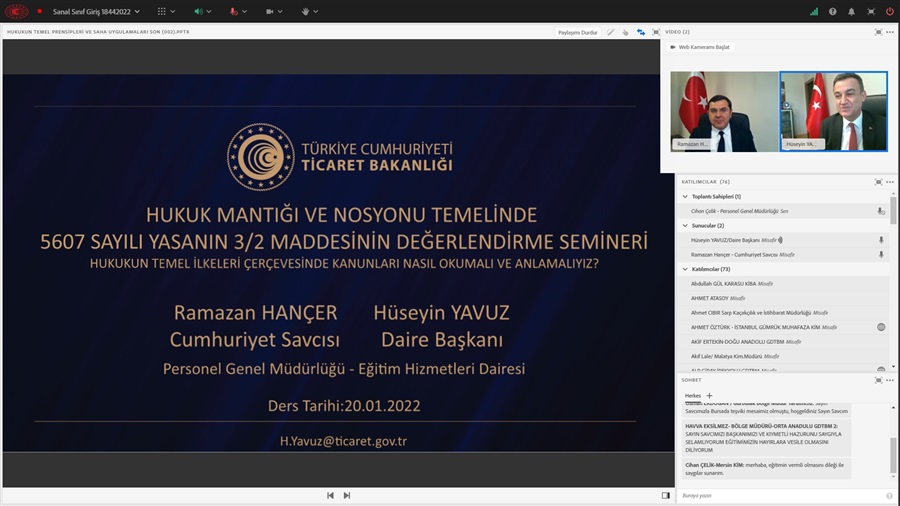Toggle the red muted microphone
The height and width of the screenshot is (506, 900).
click(x=234, y=11)
